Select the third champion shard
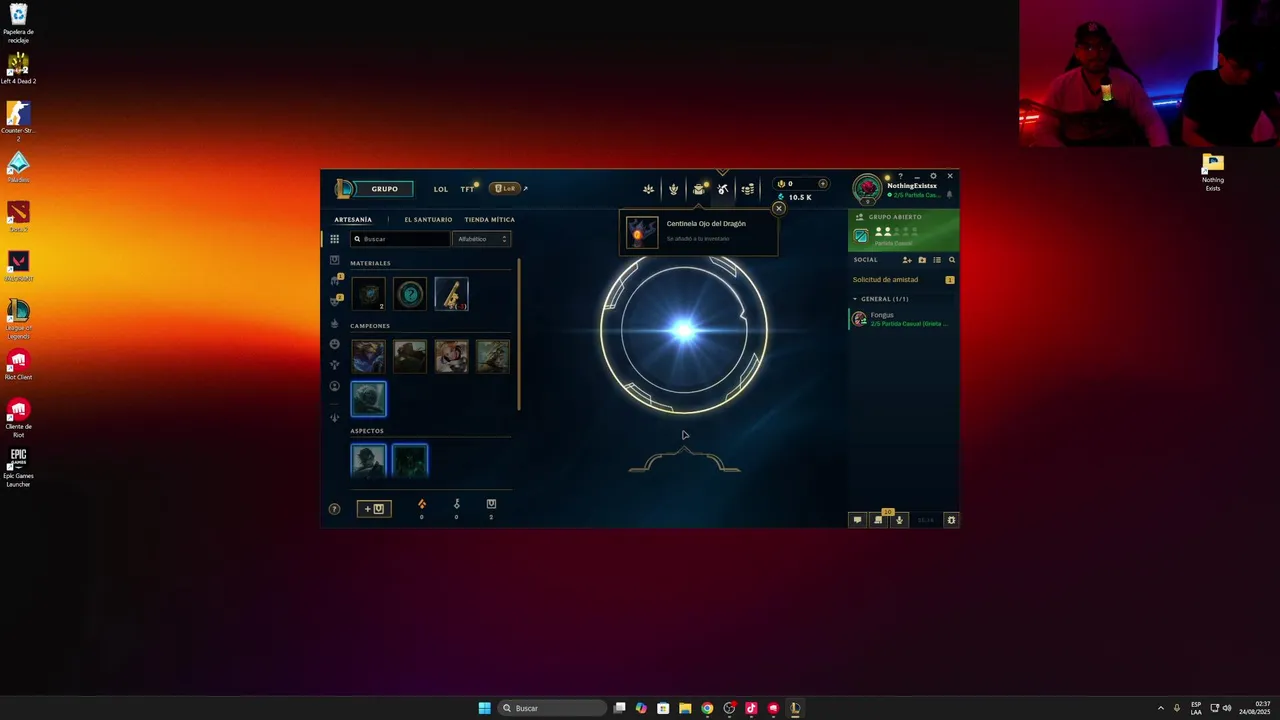1280x720 pixels. (x=451, y=356)
